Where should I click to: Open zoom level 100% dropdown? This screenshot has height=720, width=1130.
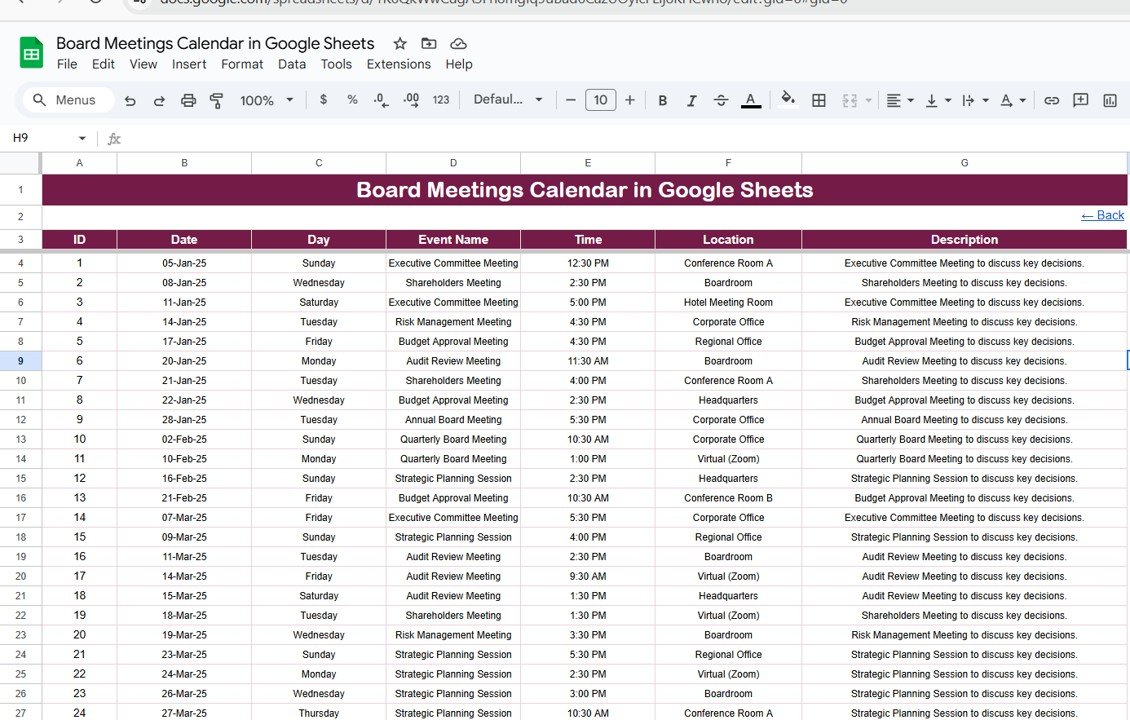267,100
